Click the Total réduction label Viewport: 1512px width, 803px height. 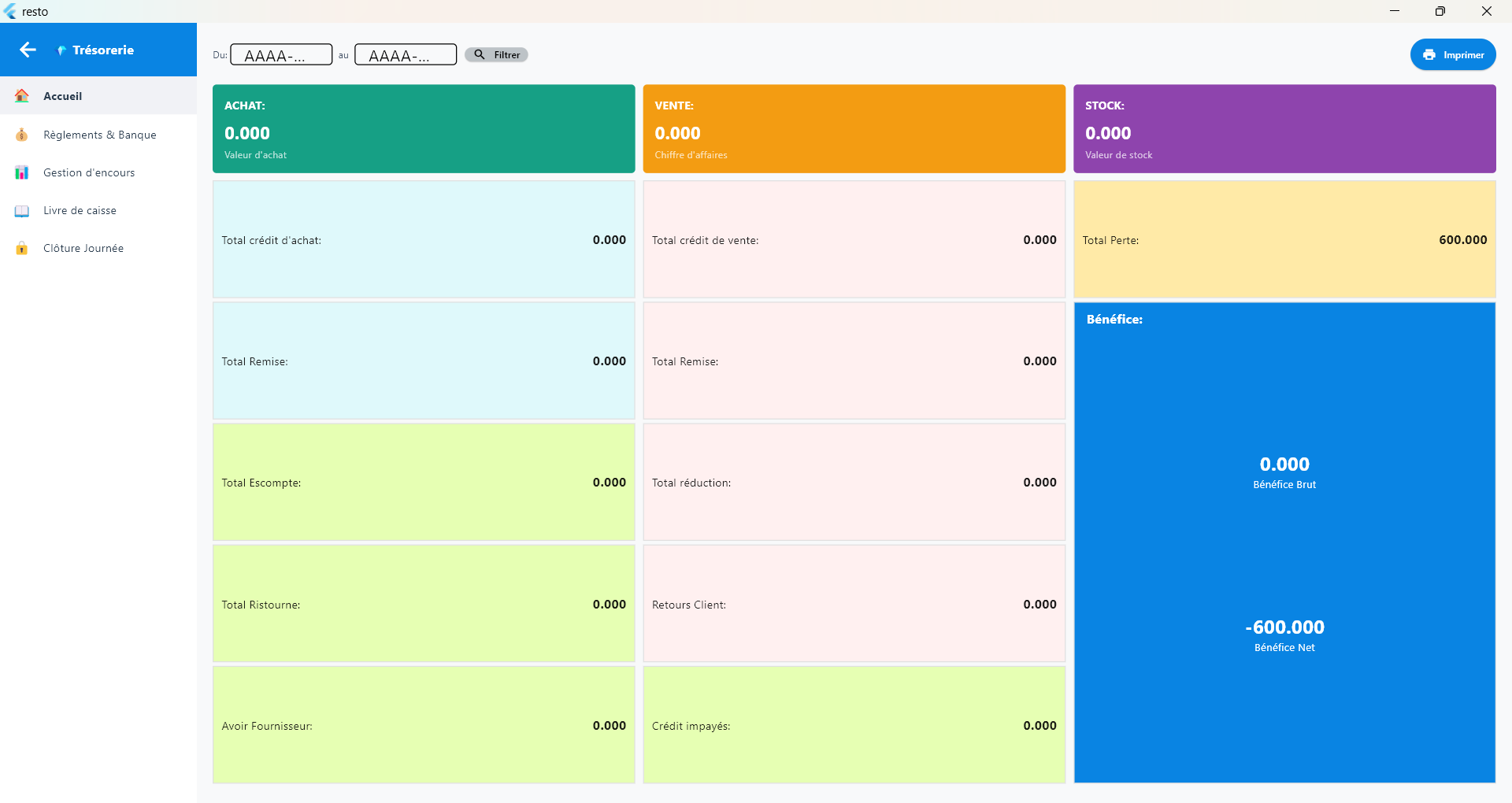691,483
